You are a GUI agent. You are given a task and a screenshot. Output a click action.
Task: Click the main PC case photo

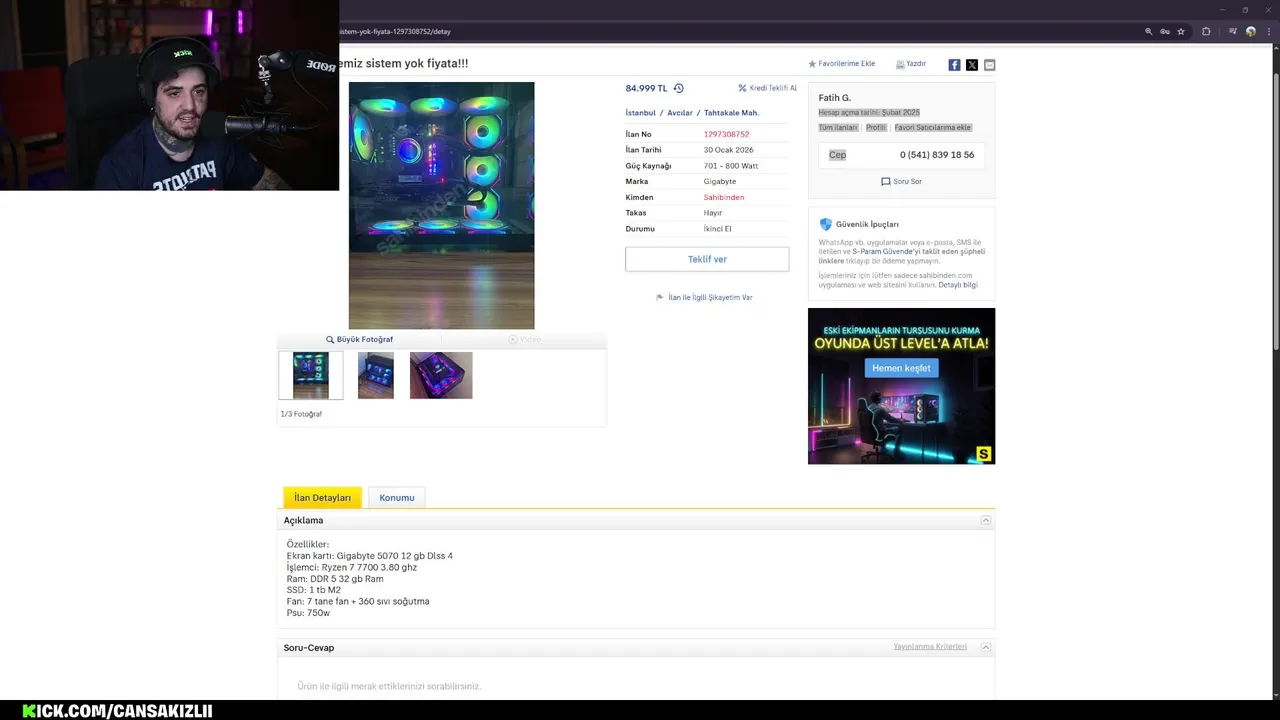pyautogui.click(x=441, y=205)
